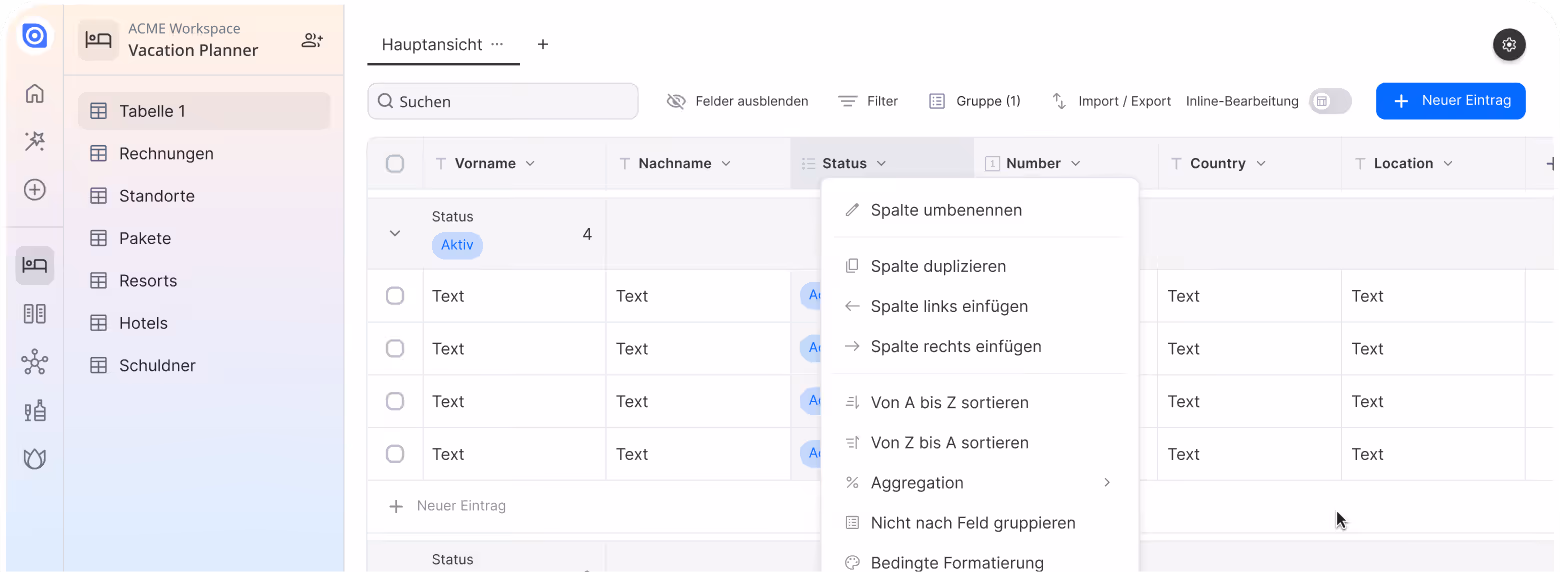Toggle the Inline-Bearbeitung switch

tap(1330, 101)
